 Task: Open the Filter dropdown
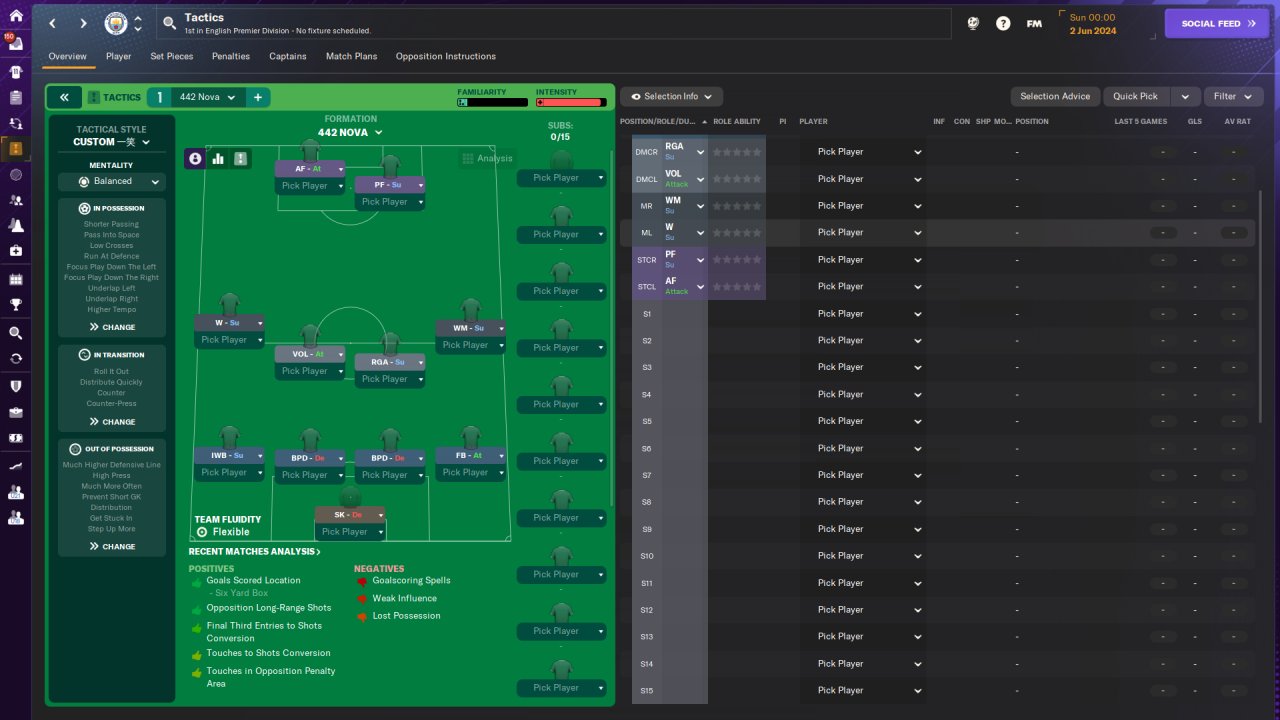click(x=1233, y=96)
